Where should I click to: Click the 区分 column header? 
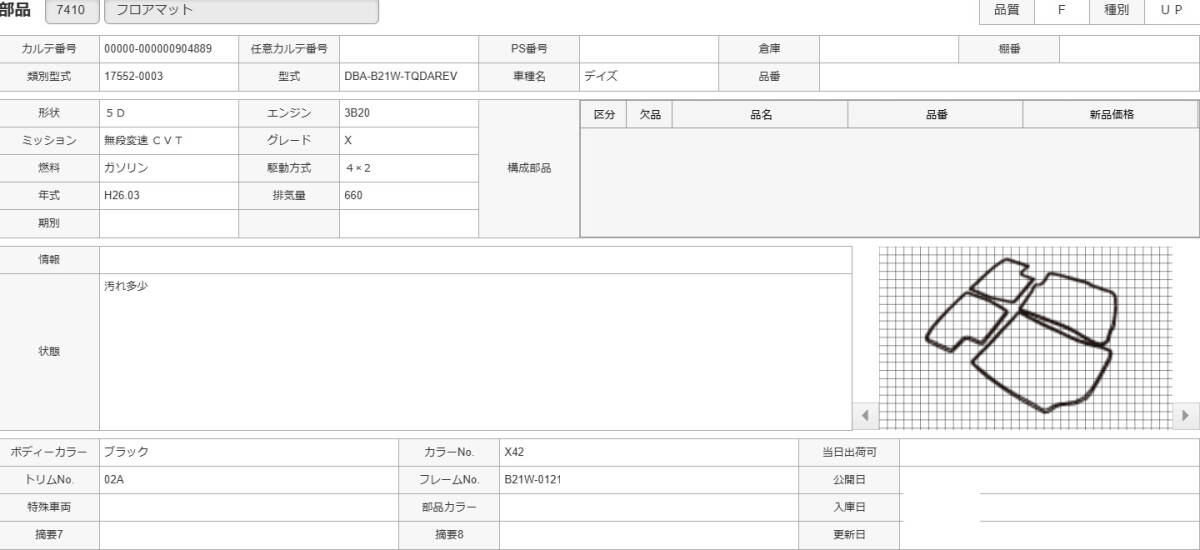605,115
